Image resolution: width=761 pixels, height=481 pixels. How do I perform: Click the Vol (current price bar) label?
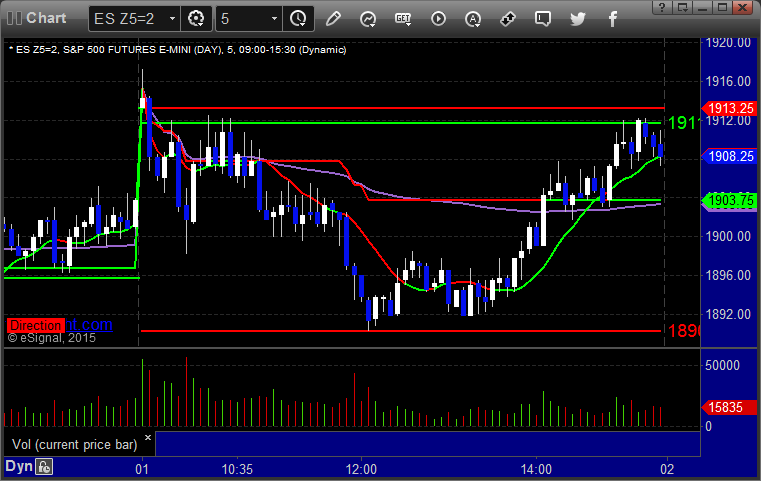point(74,445)
